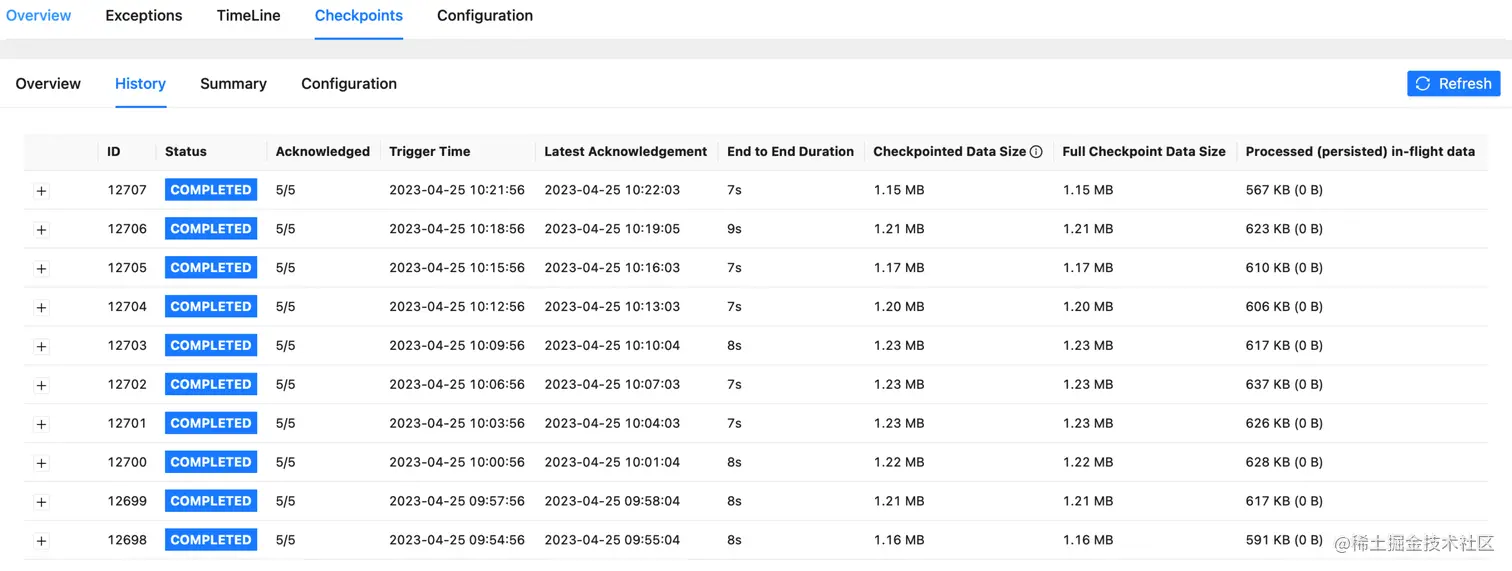Click the Acknowledged column header
Screen dimensions: 1512x571
(323, 152)
